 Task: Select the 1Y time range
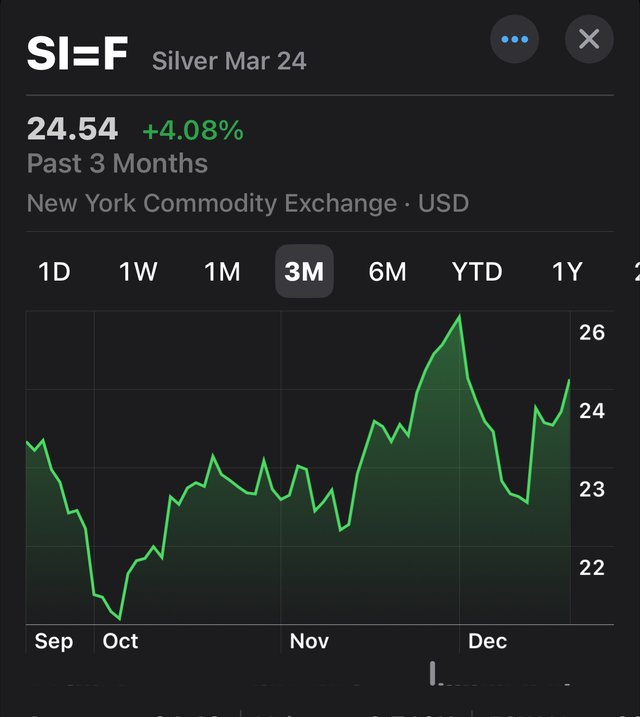tap(567, 272)
